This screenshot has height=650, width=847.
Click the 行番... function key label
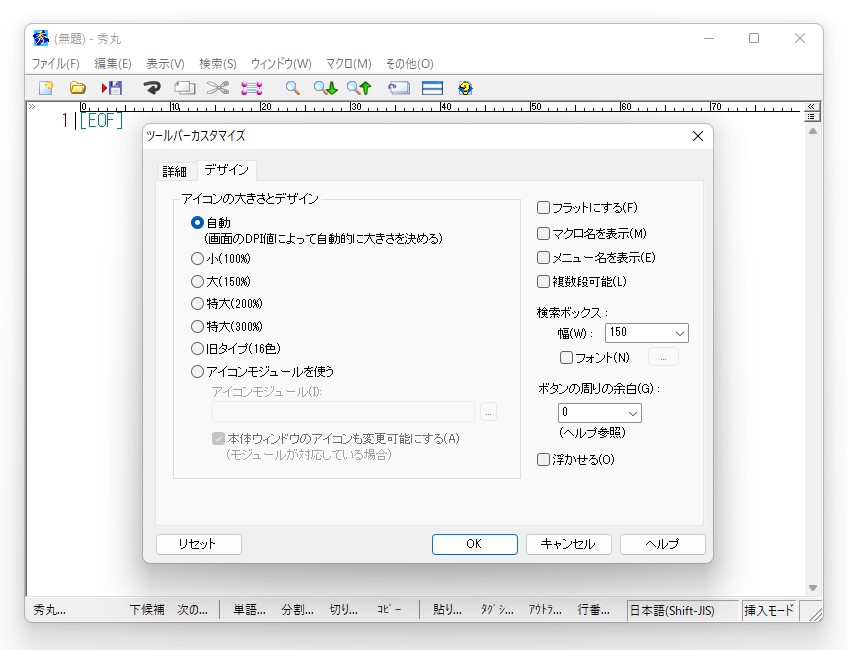coord(594,610)
